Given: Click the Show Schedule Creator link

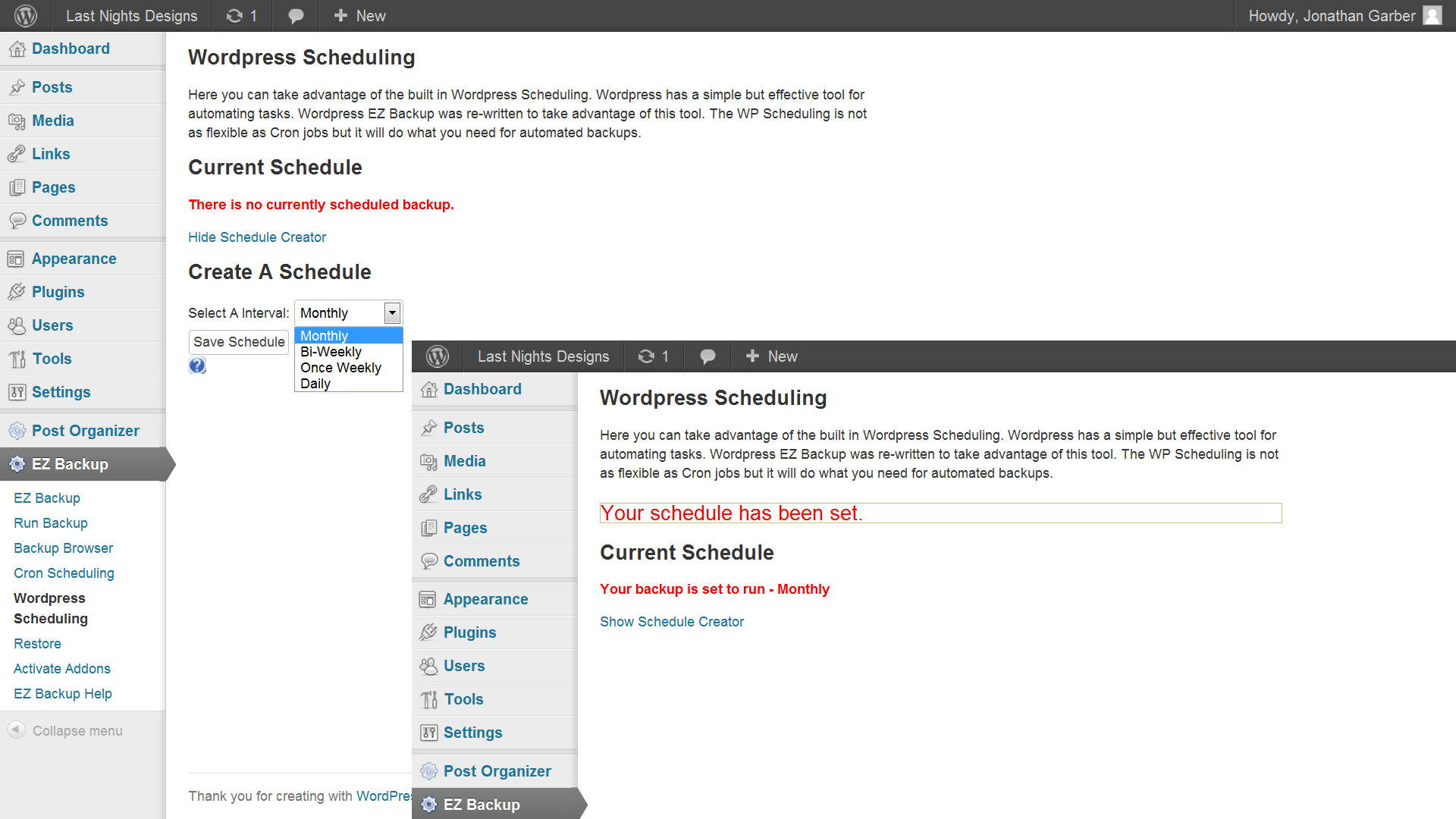Looking at the screenshot, I should (x=672, y=622).
